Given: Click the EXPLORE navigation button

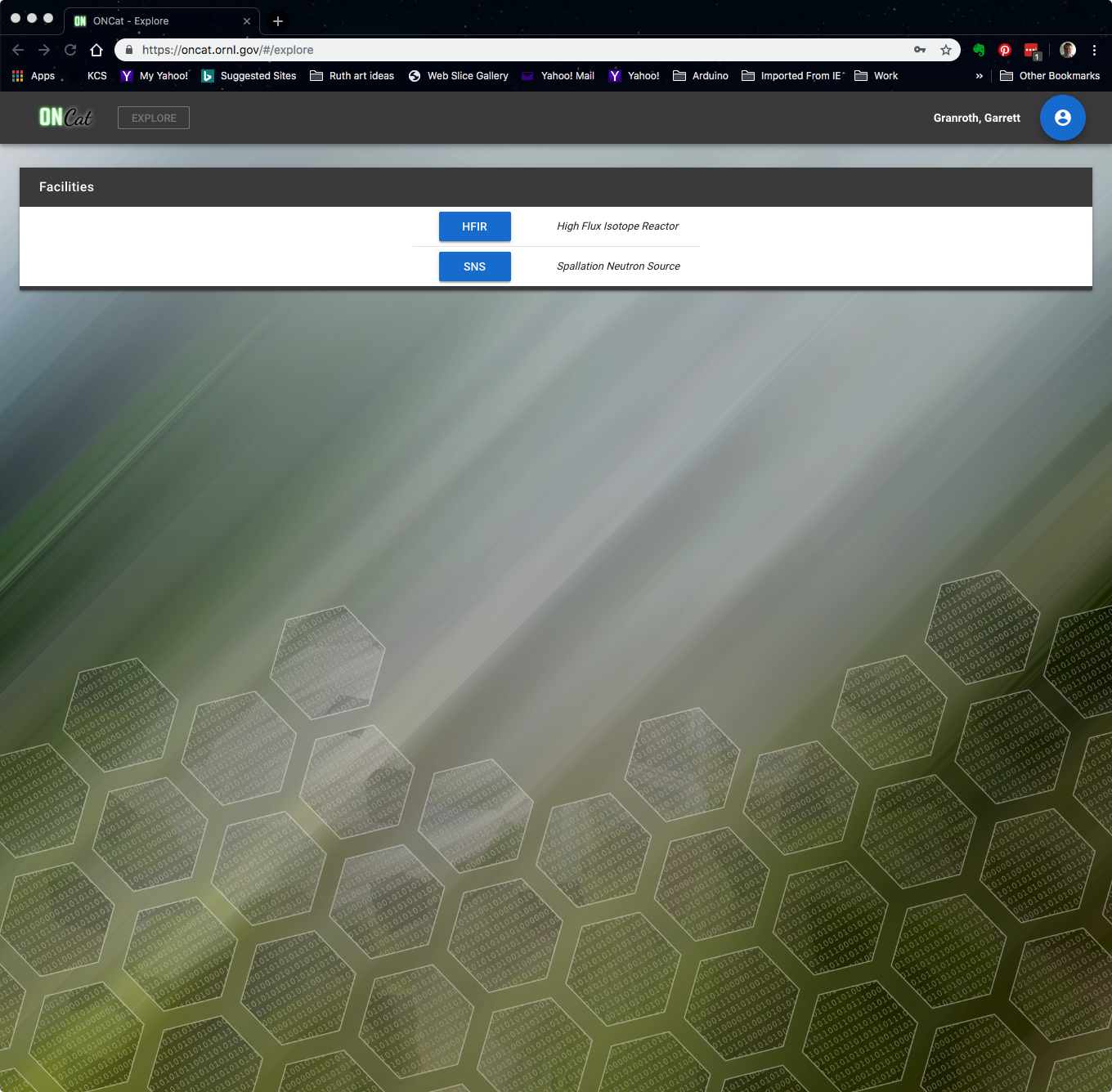Looking at the screenshot, I should coord(154,118).
